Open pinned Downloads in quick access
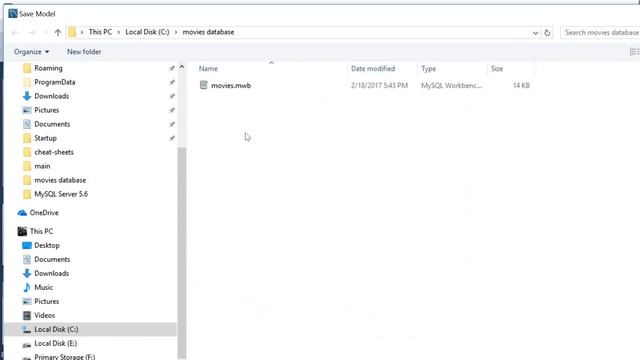 (51, 96)
